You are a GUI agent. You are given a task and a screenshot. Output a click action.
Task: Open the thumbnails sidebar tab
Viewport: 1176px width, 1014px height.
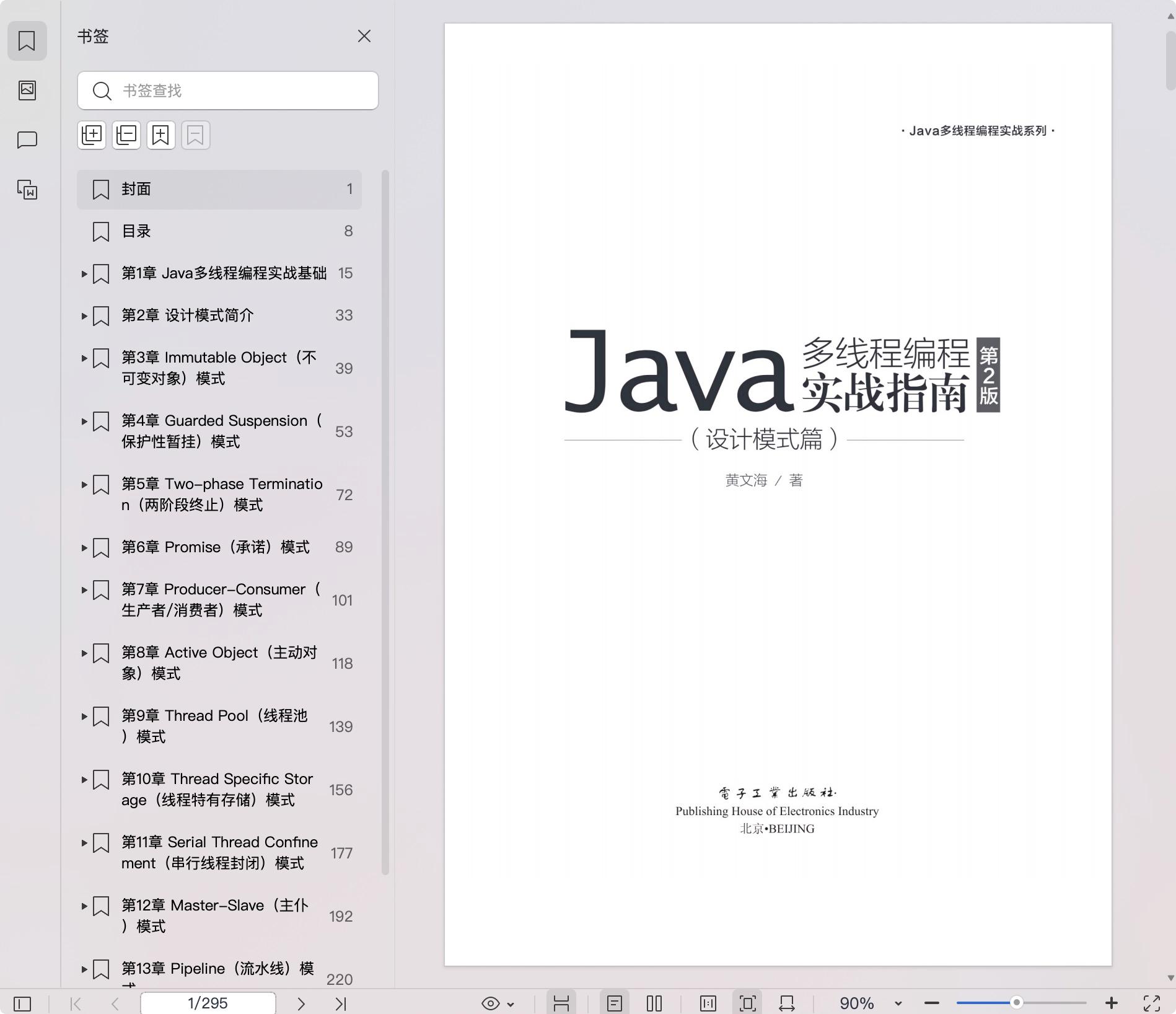pos(27,90)
